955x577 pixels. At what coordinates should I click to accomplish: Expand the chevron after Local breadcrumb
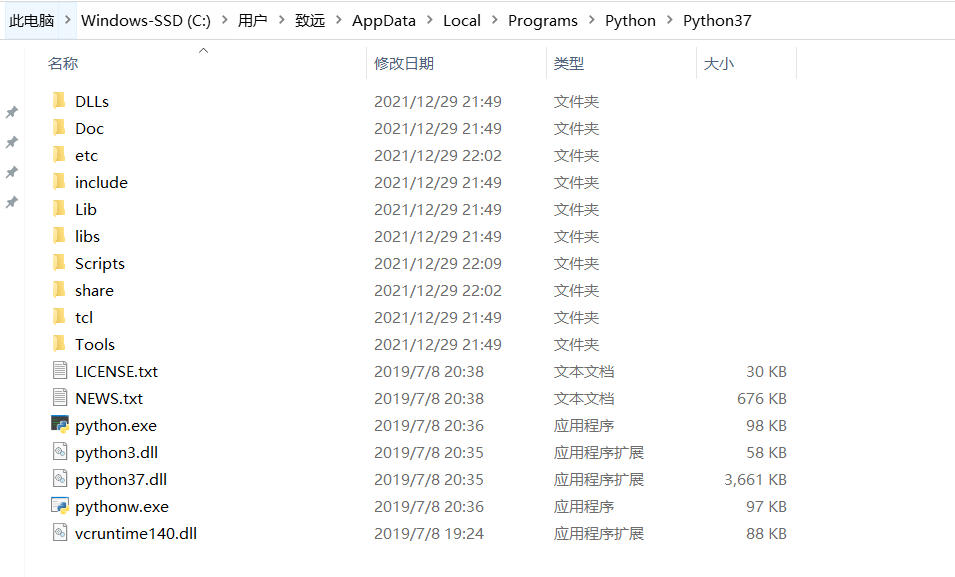coord(495,20)
